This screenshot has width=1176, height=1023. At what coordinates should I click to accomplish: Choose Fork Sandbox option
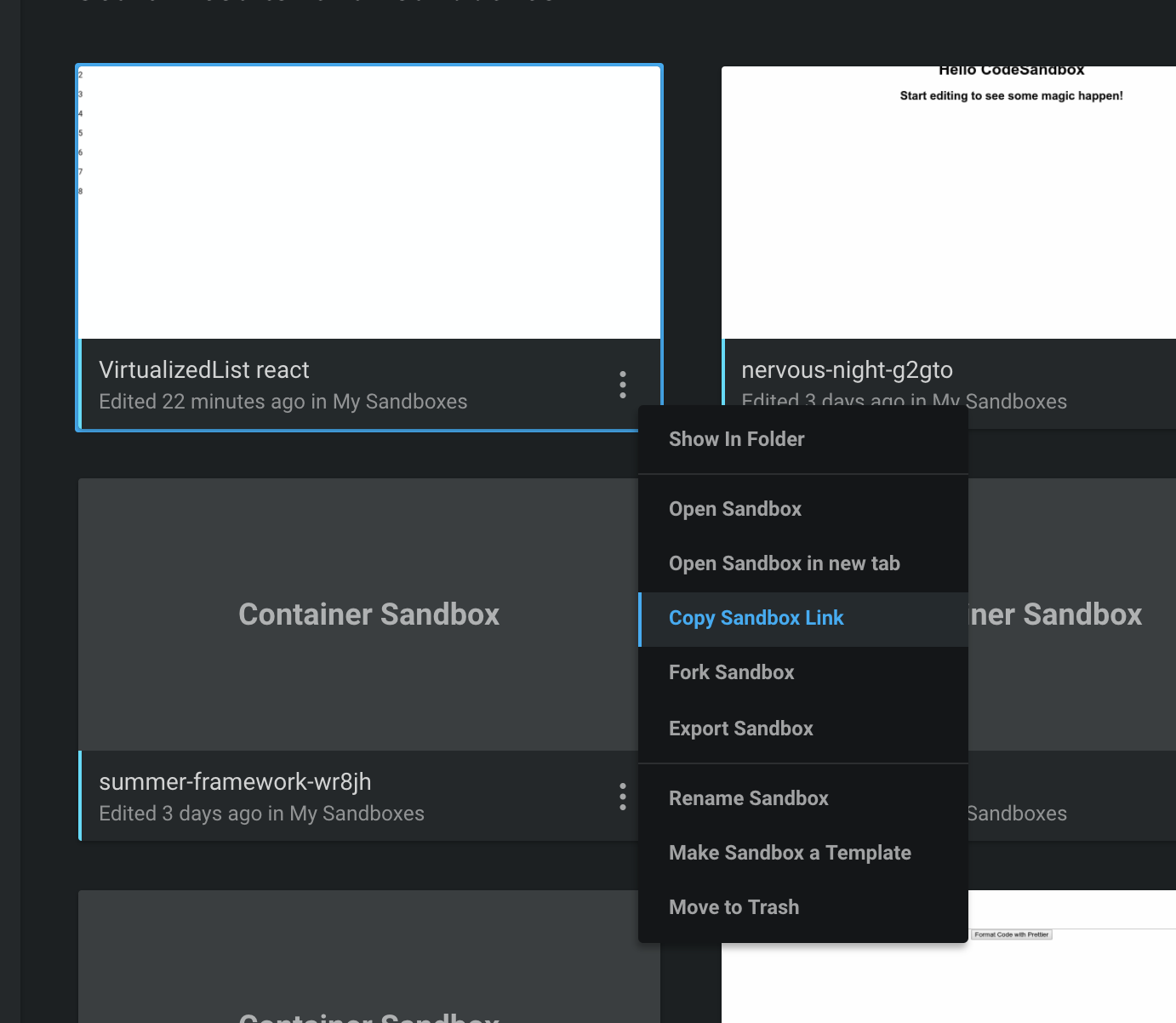click(x=803, y=672)
